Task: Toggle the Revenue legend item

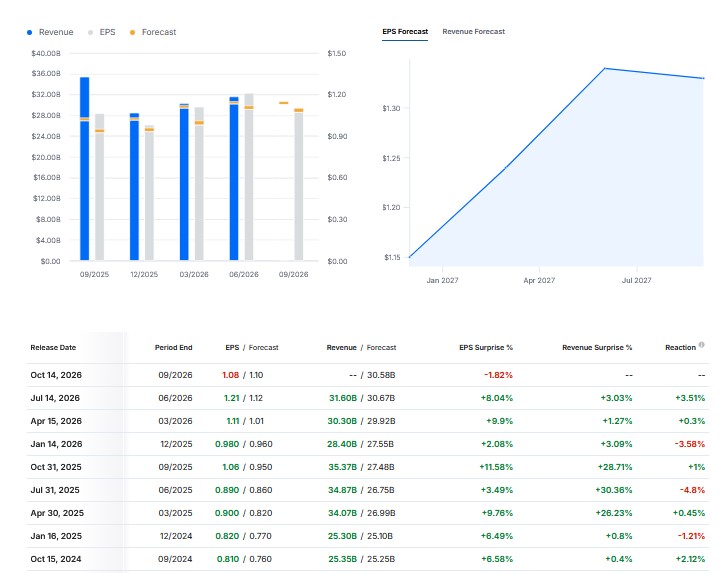Action: click(x=50, y=32)
